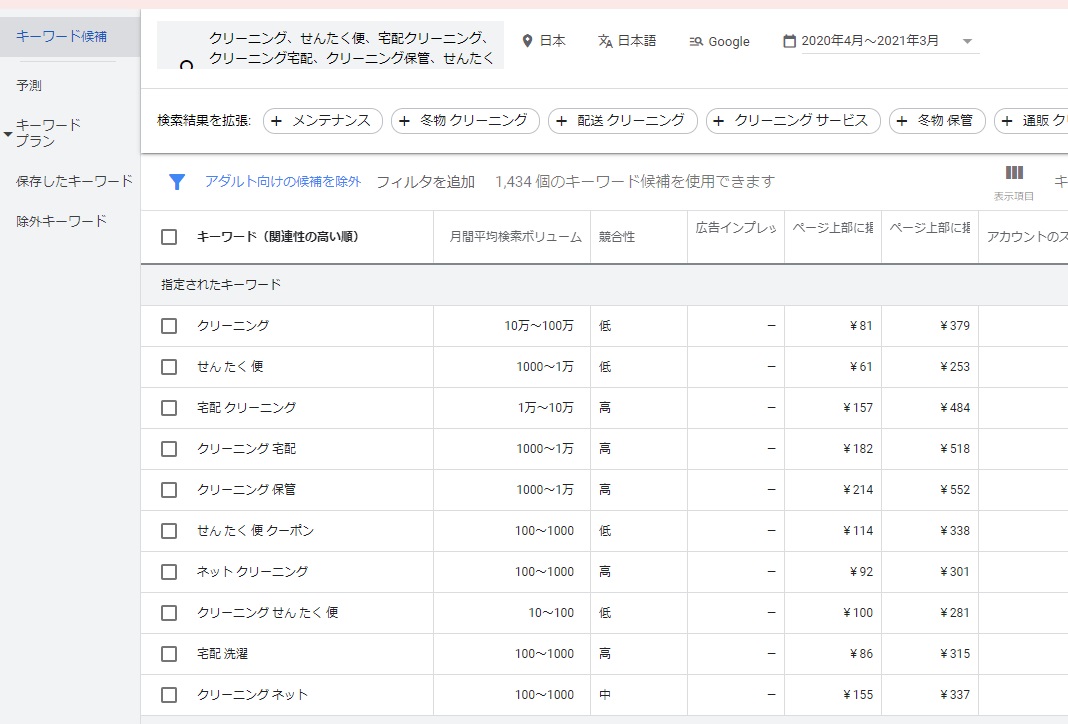Click the location pin icon for 日本

click(x=528, y=41)
